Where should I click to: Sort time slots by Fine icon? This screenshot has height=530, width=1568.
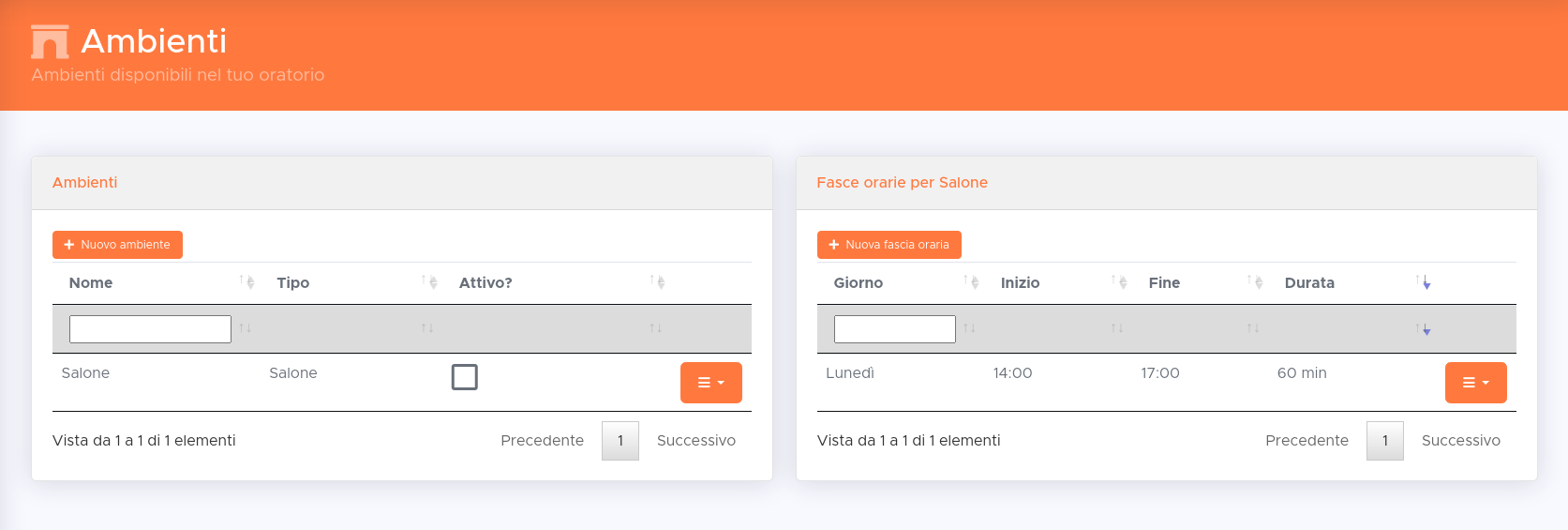tap(1255, 282)
